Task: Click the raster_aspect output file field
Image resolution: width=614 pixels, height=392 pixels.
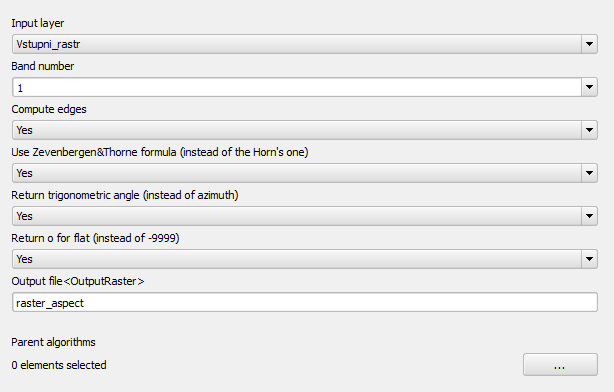Action: tap(305, 302)
